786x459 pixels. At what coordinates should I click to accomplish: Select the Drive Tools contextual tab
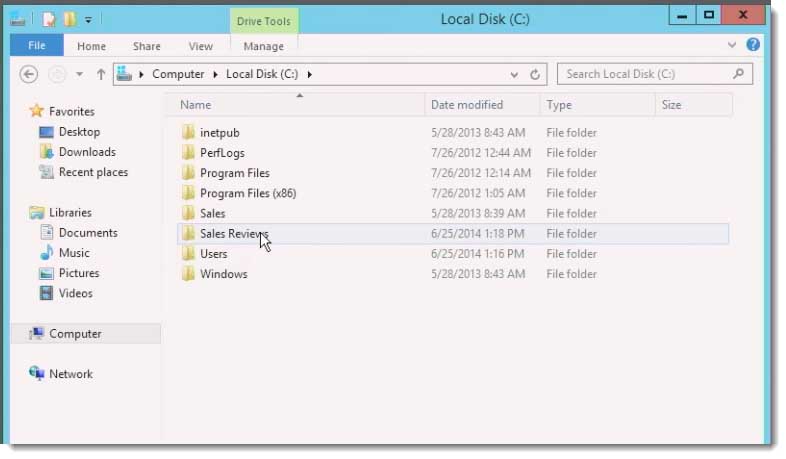[x=264, y=21]
